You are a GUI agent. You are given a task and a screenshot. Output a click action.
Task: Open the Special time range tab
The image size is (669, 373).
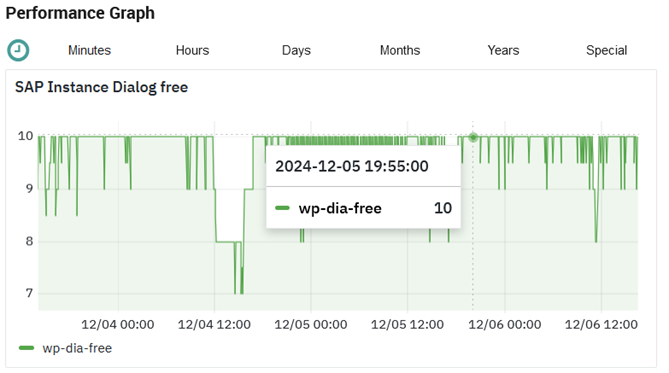tap(606, 50)
